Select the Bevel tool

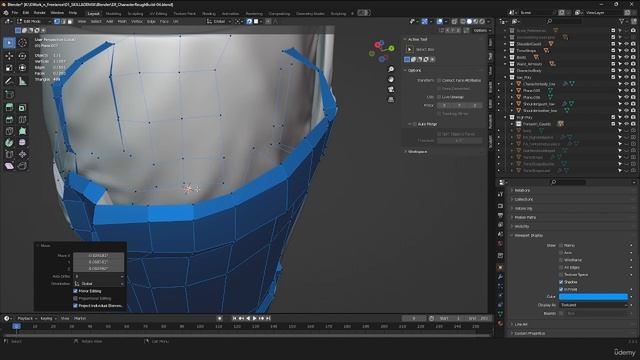click(x=9, y=120)
